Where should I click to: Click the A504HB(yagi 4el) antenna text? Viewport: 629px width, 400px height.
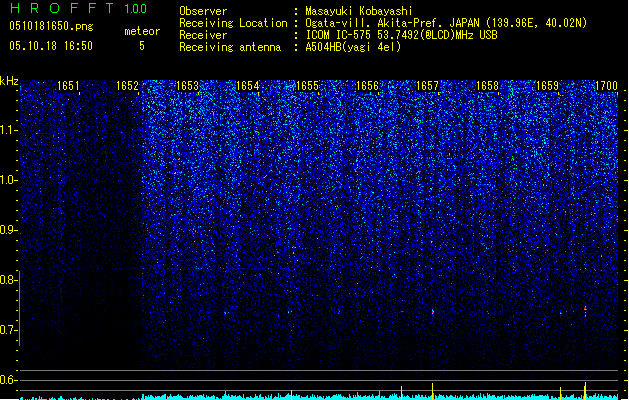pyautogui.click(x=353, y=47)
